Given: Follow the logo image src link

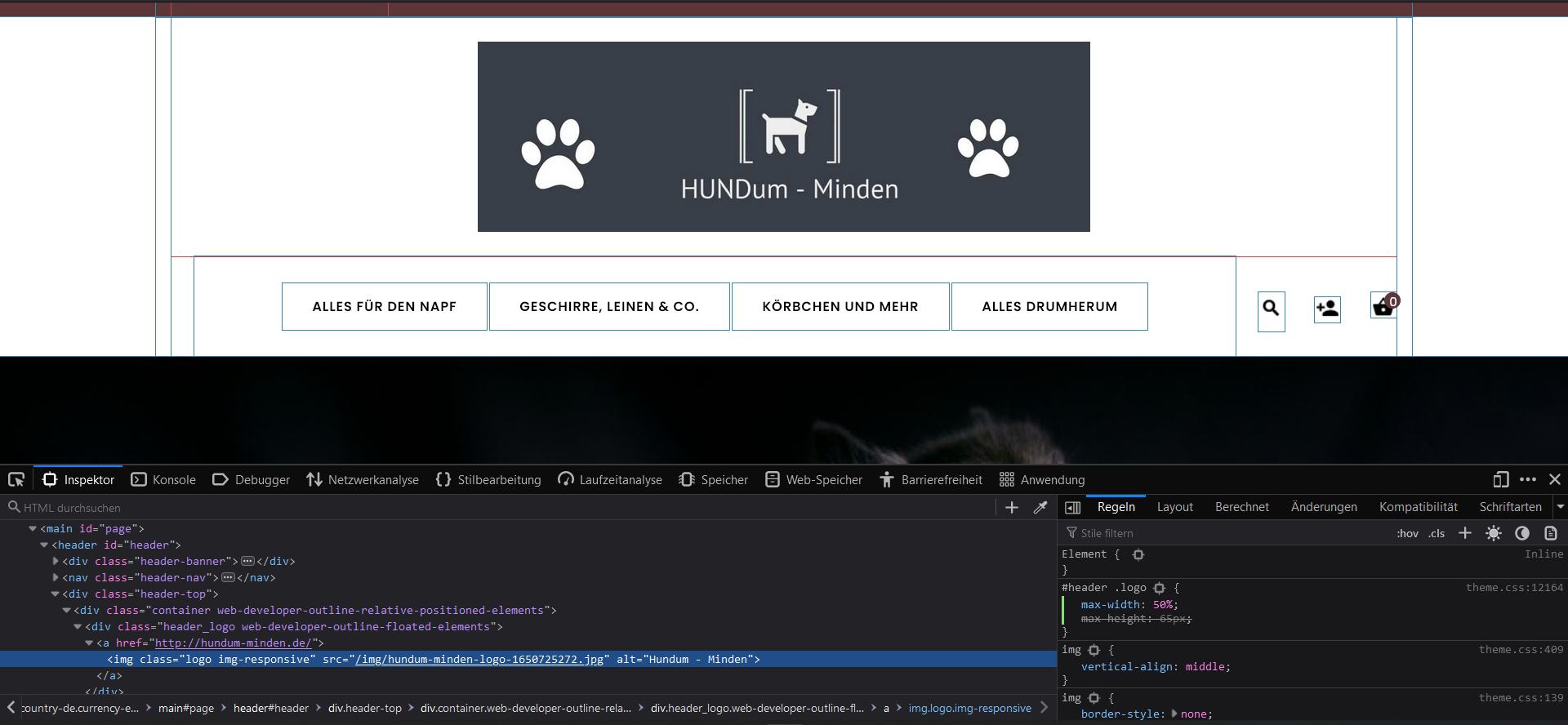Looking at the screenshot, I should 479,660.
